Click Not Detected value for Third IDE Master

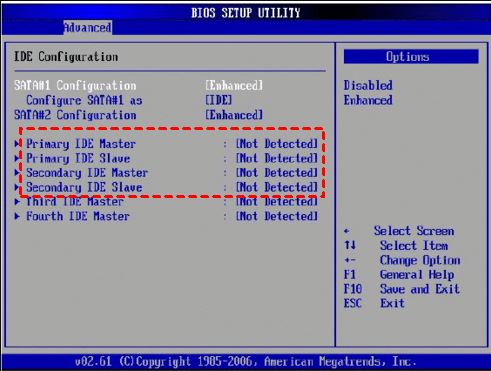[x=277, y=202]
